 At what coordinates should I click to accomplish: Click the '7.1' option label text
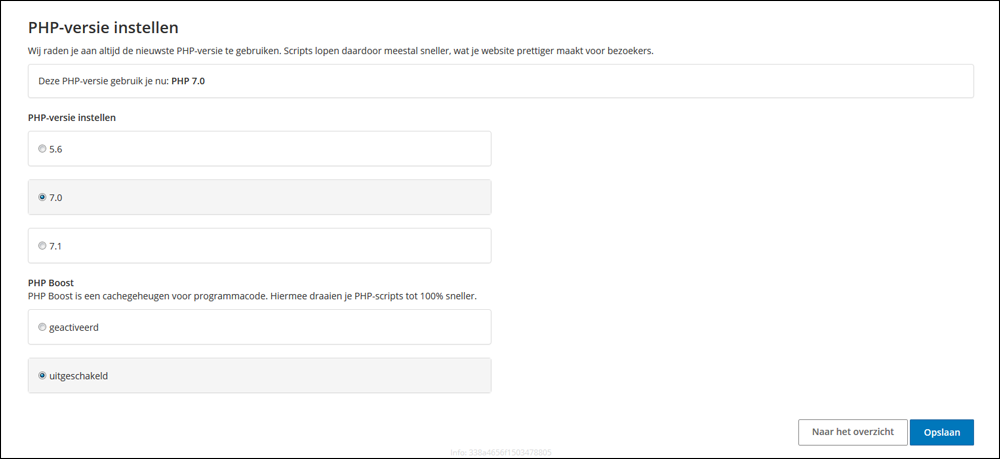pos(56,245)
